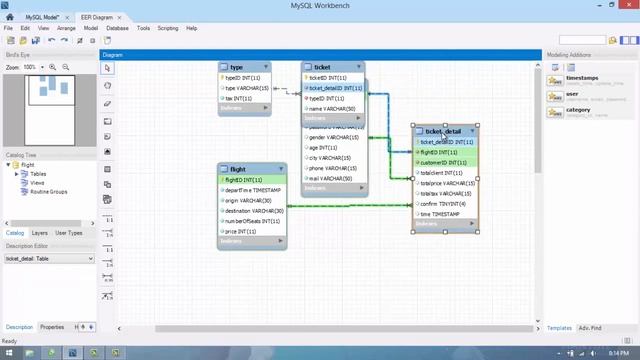Collapse the type table header arrow
The height and width of the screenshot is (360, 640).
[266, 67]
